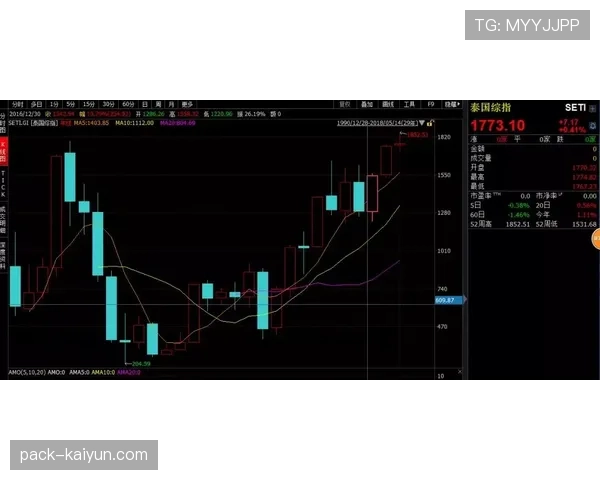Switch chart to 日 daily period

145,104
